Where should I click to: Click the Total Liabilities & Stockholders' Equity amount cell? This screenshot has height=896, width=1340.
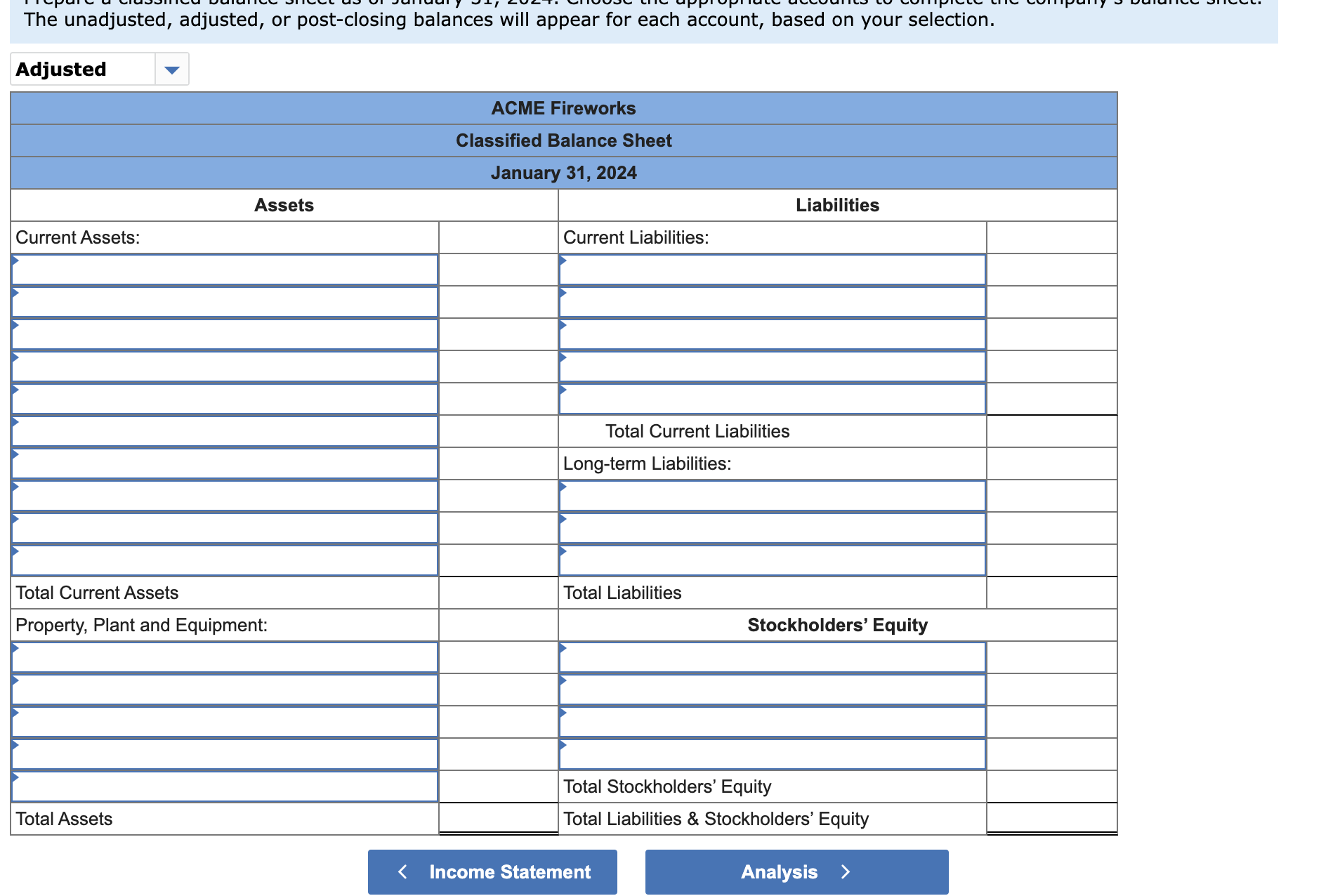1052,819
